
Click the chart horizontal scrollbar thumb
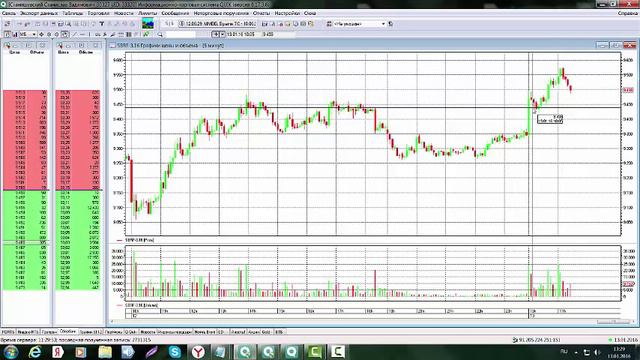point(613,322)
